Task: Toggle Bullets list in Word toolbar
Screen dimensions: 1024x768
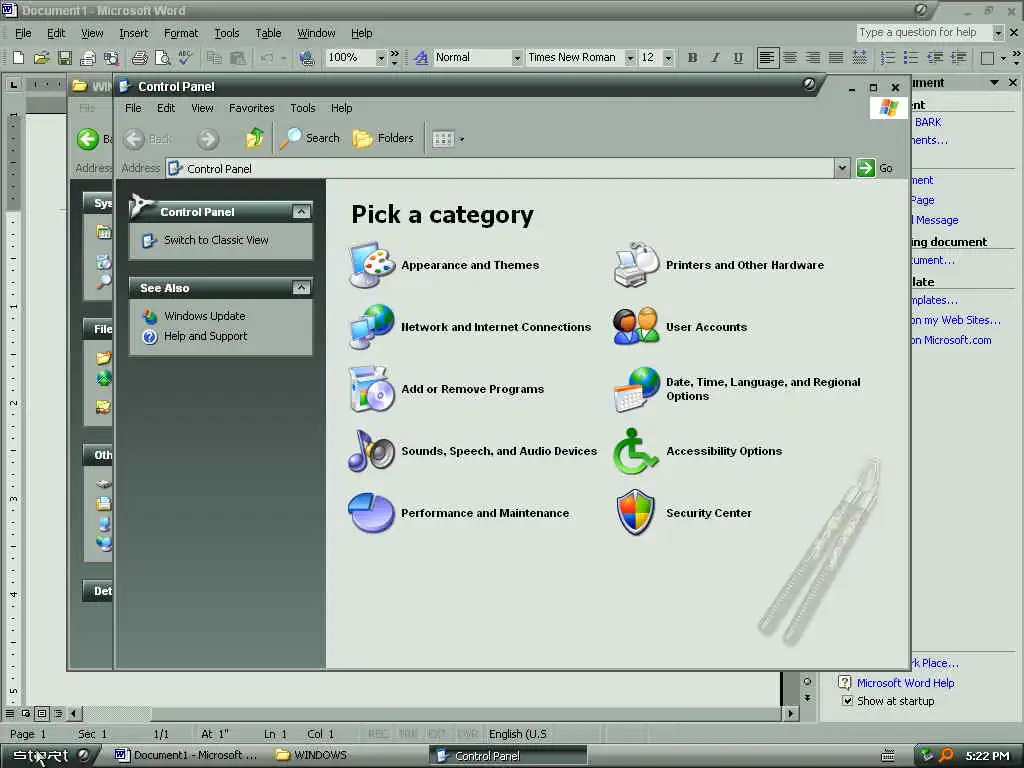Action: point(911,58)
